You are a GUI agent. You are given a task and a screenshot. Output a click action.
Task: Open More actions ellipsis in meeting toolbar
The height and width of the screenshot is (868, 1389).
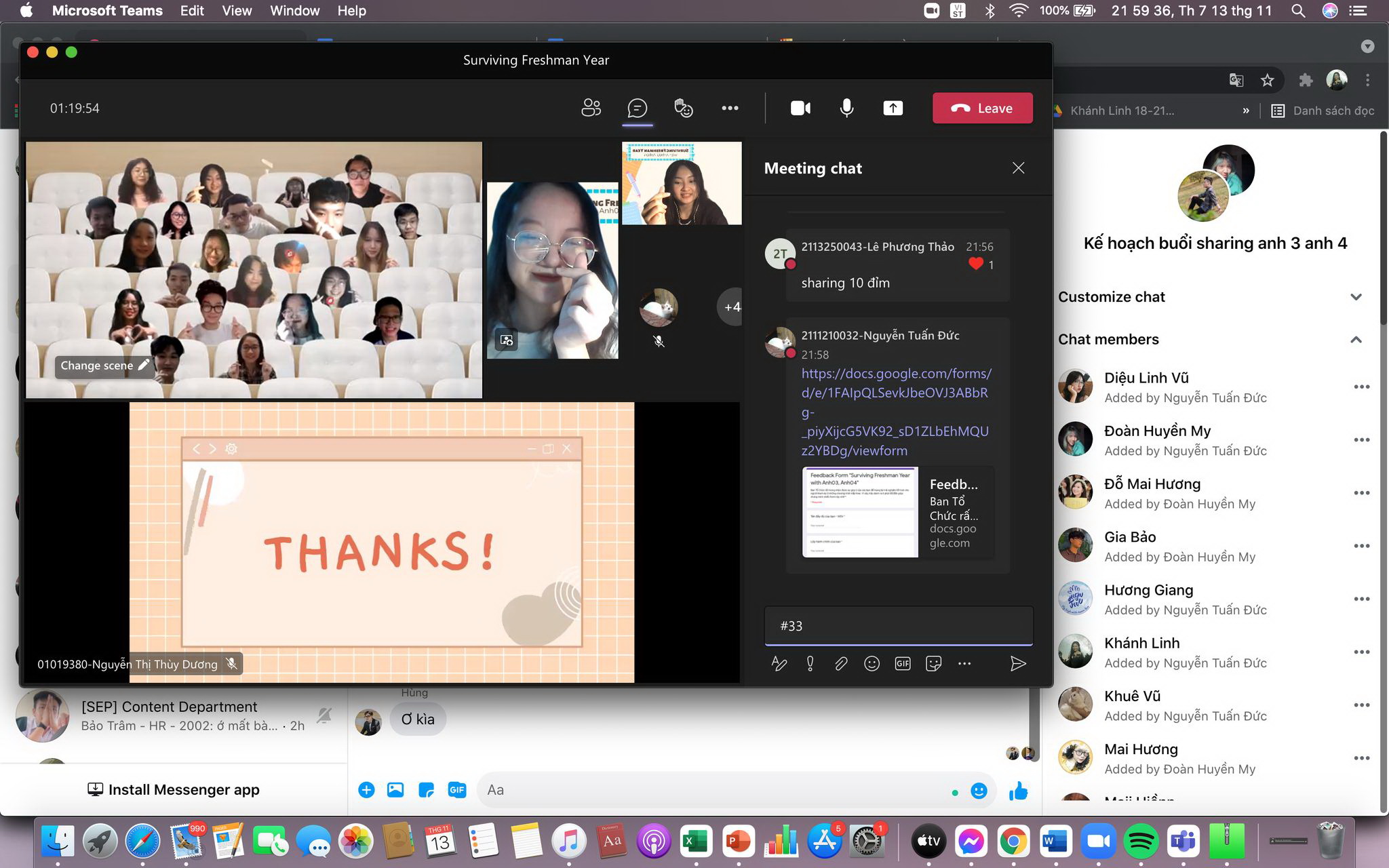pyautogui.click(x=730, y=108)
